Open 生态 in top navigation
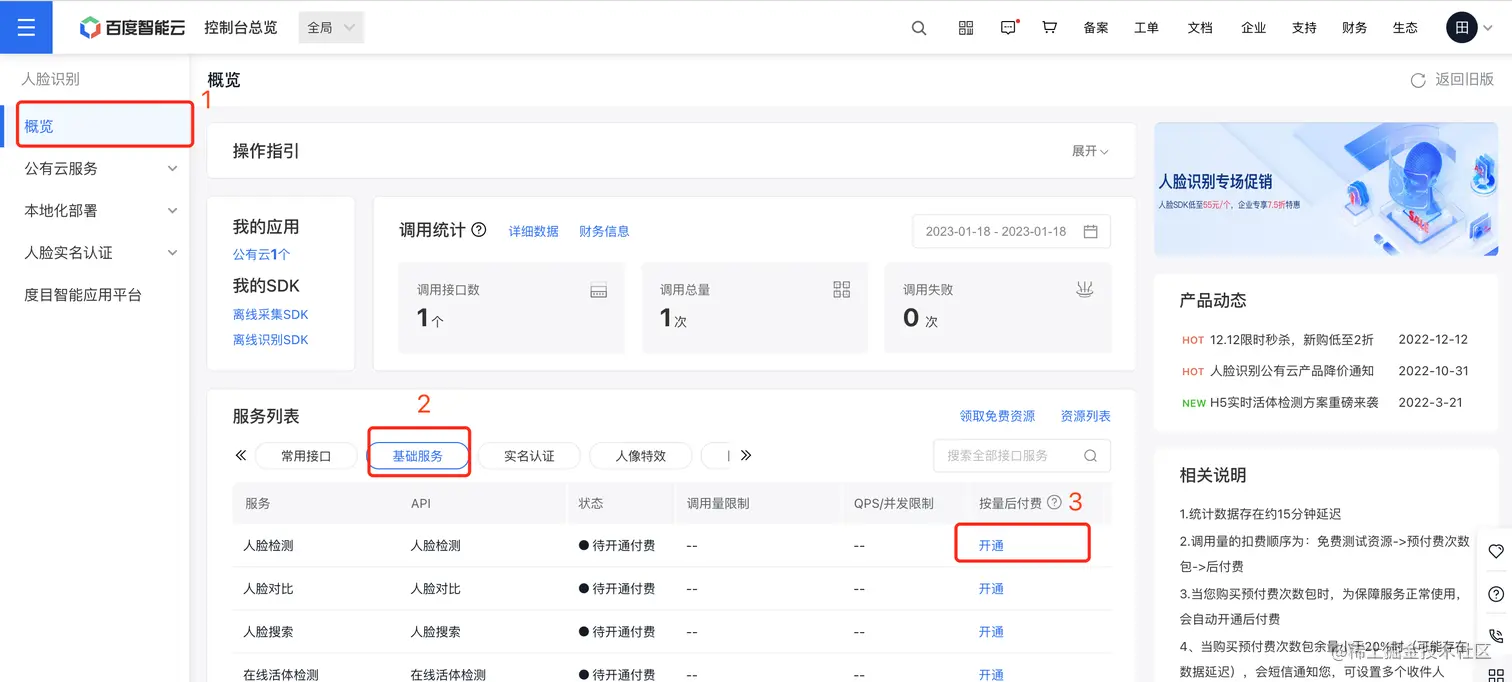 (x=1406, y=28)
